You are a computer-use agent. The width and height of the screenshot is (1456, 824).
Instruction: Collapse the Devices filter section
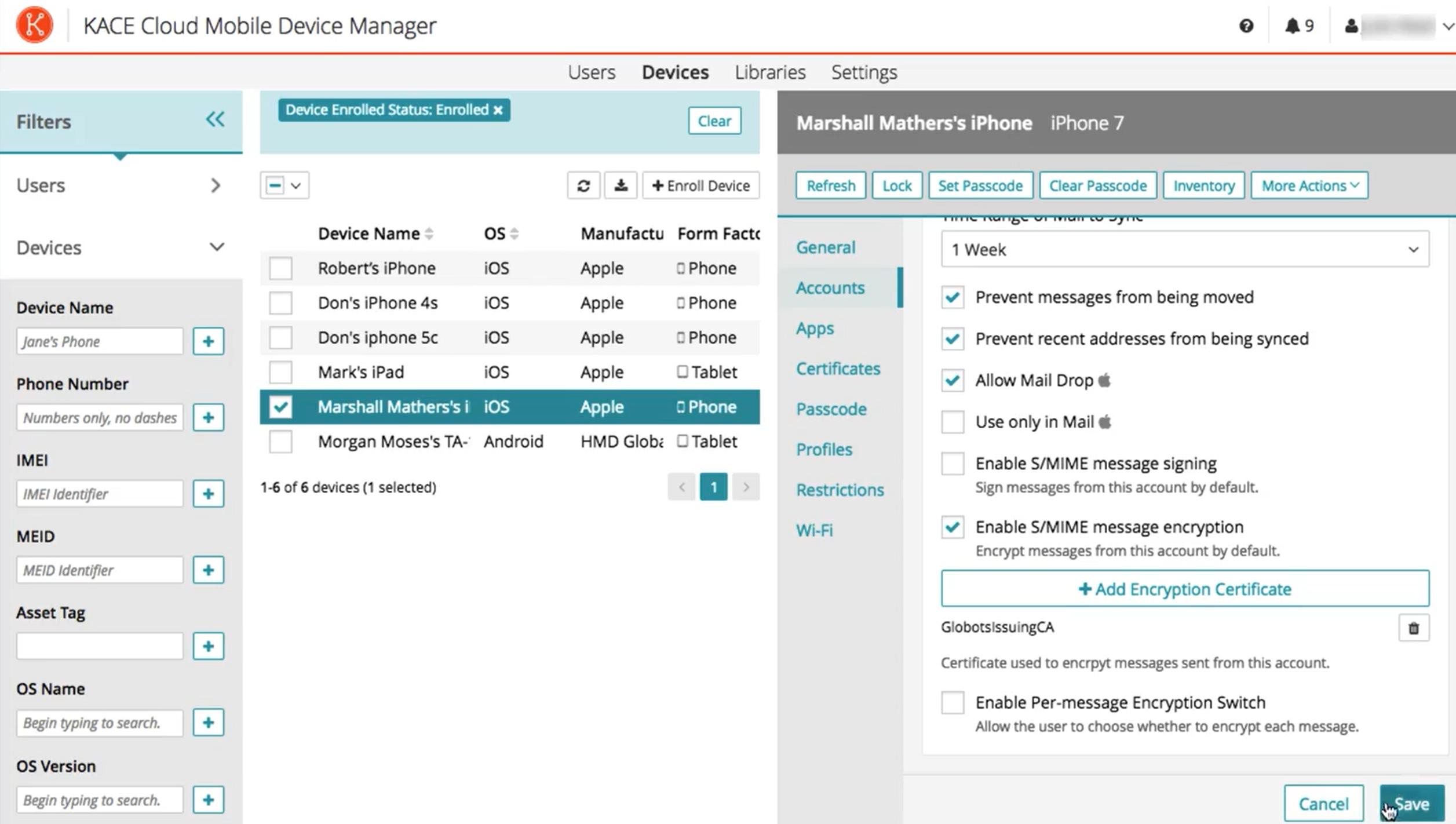tap(217, 247)
